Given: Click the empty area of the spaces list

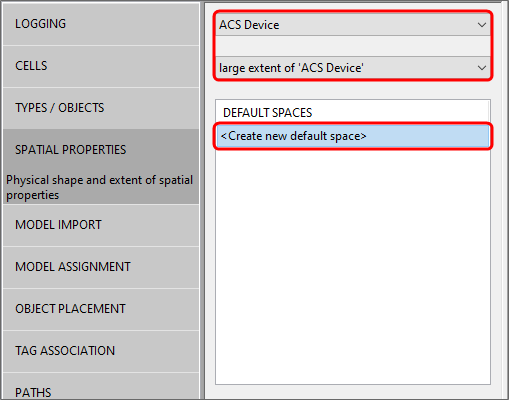Looking at the screenshot, I should click(x=353, y=267).
